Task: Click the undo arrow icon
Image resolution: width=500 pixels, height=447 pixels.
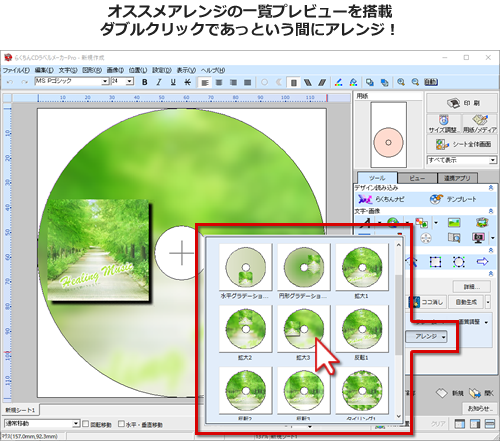Action: [10, 82]
